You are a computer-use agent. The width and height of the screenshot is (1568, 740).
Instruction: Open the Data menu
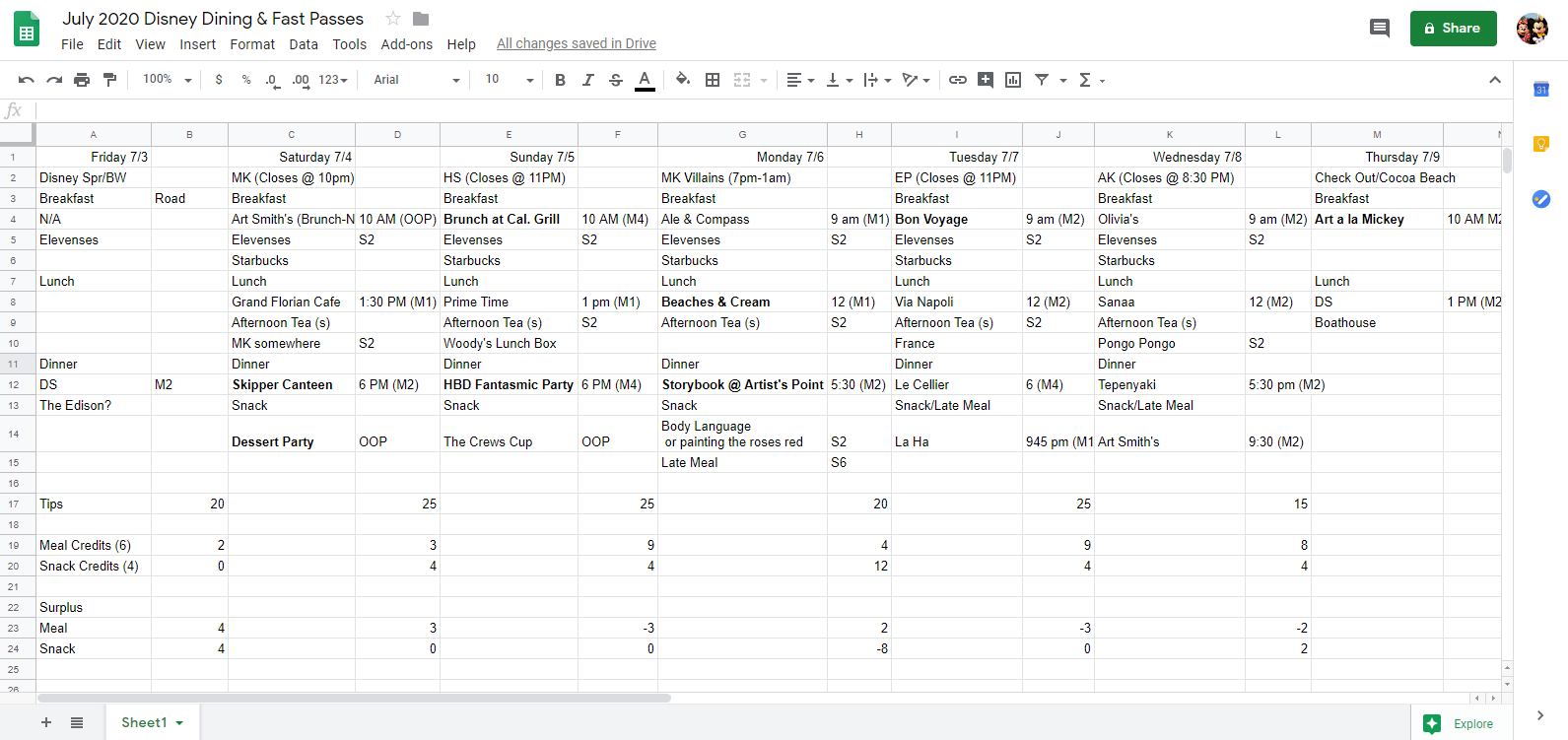[x=304, y=44]
